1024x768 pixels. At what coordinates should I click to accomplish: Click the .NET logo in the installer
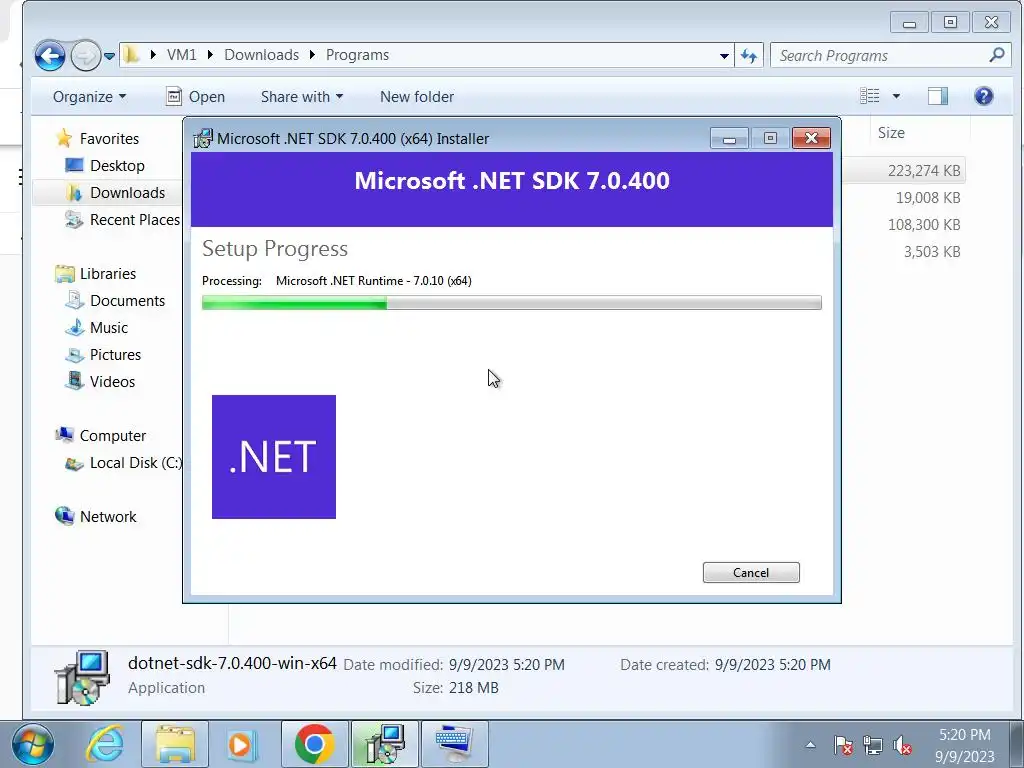(274, 456)
